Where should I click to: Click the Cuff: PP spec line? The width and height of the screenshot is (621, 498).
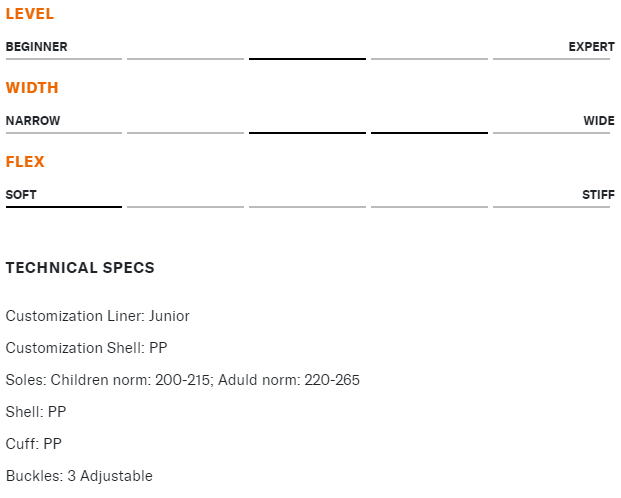click(x=34, y=444)
